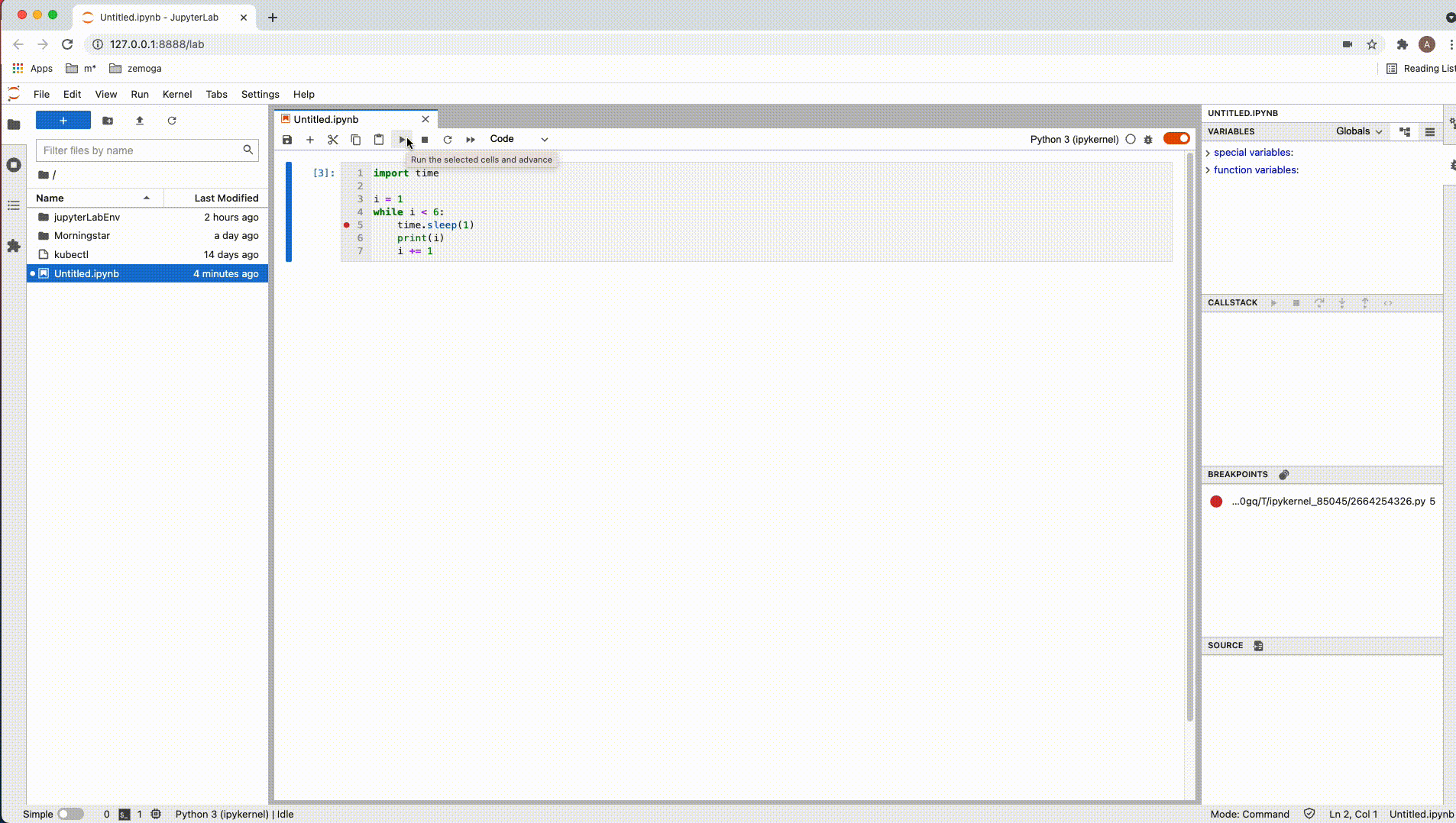Upload files with the upload arrow icon
Viewport: 1456px width, 823px height.
coord(140,121)
